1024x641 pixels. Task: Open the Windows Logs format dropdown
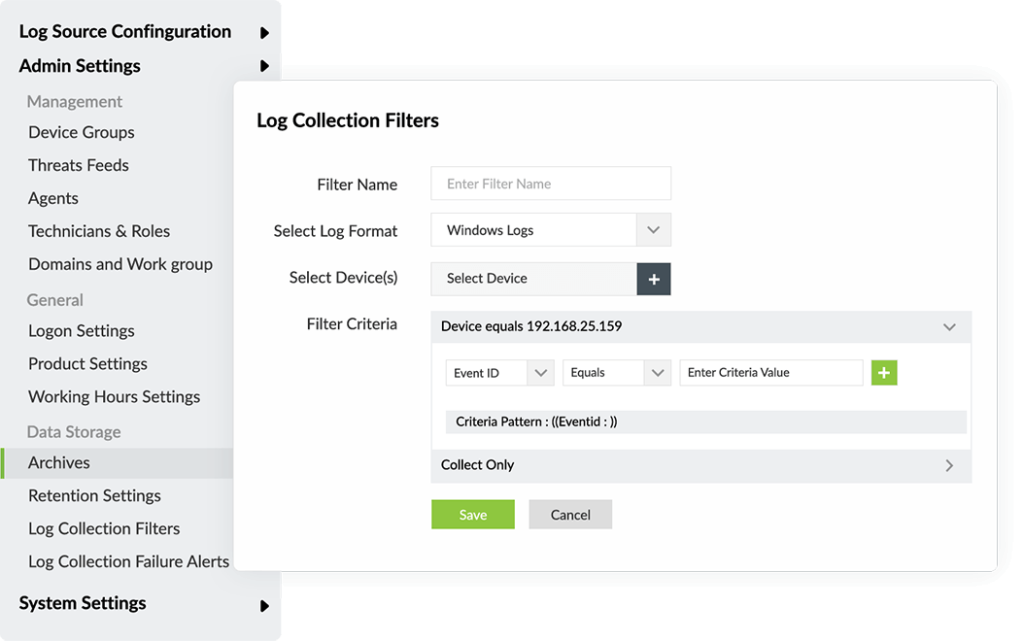(x=653, y=230)
